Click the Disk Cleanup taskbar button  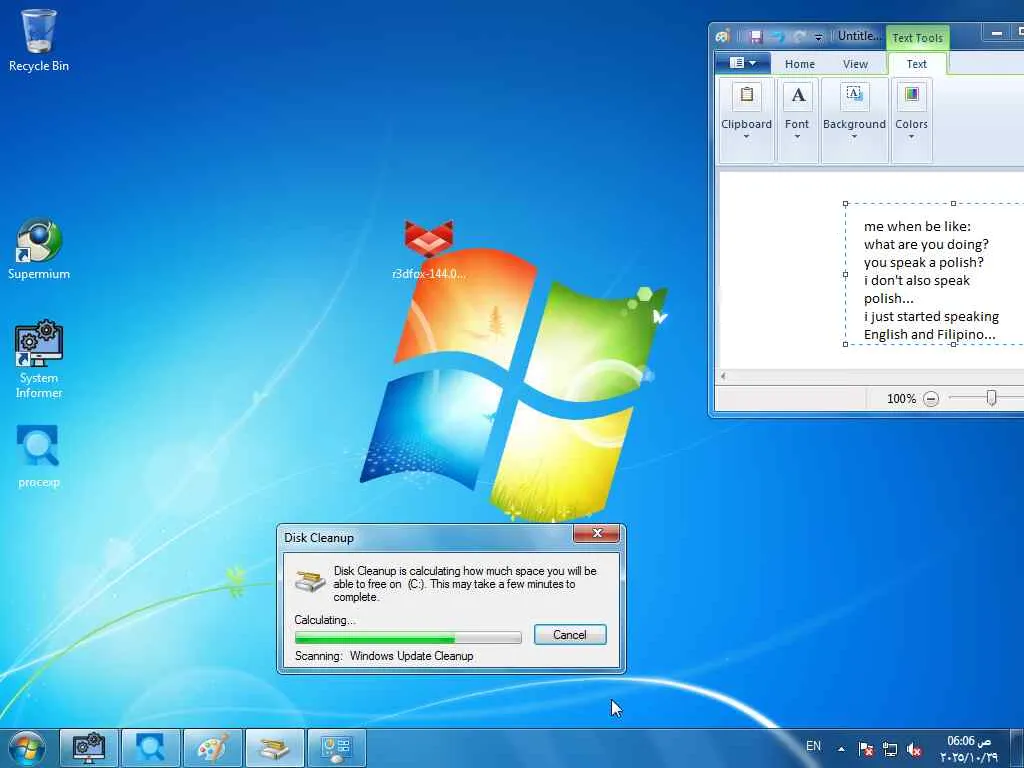click(274, 748)
